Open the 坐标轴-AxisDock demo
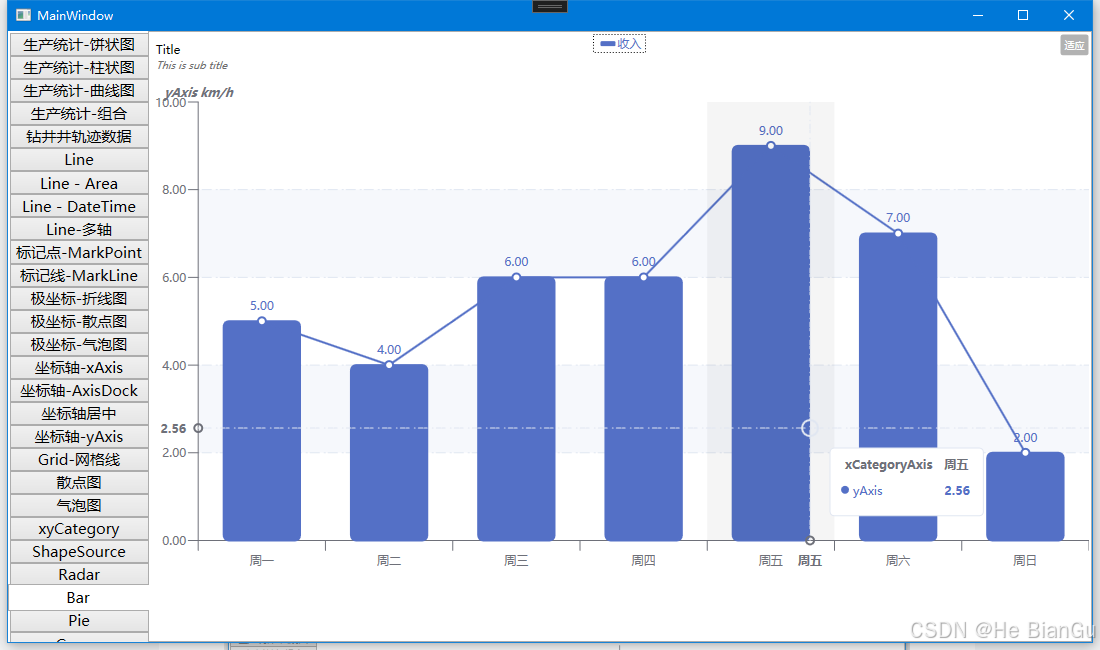1100x650 pixels. [79, 391]
